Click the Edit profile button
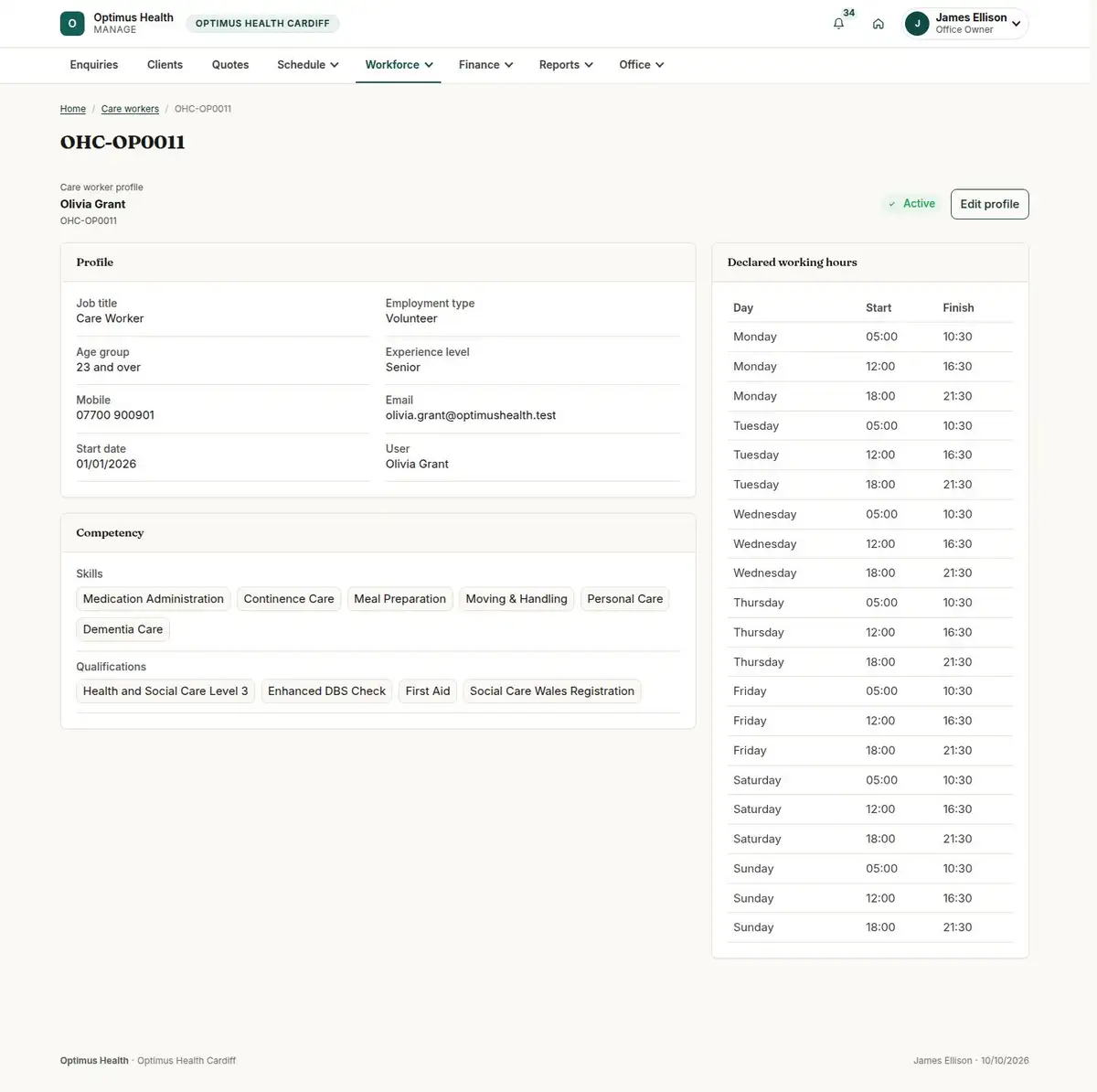Viewport: 1097px width, 1092px height. click(x=989, y=204)
